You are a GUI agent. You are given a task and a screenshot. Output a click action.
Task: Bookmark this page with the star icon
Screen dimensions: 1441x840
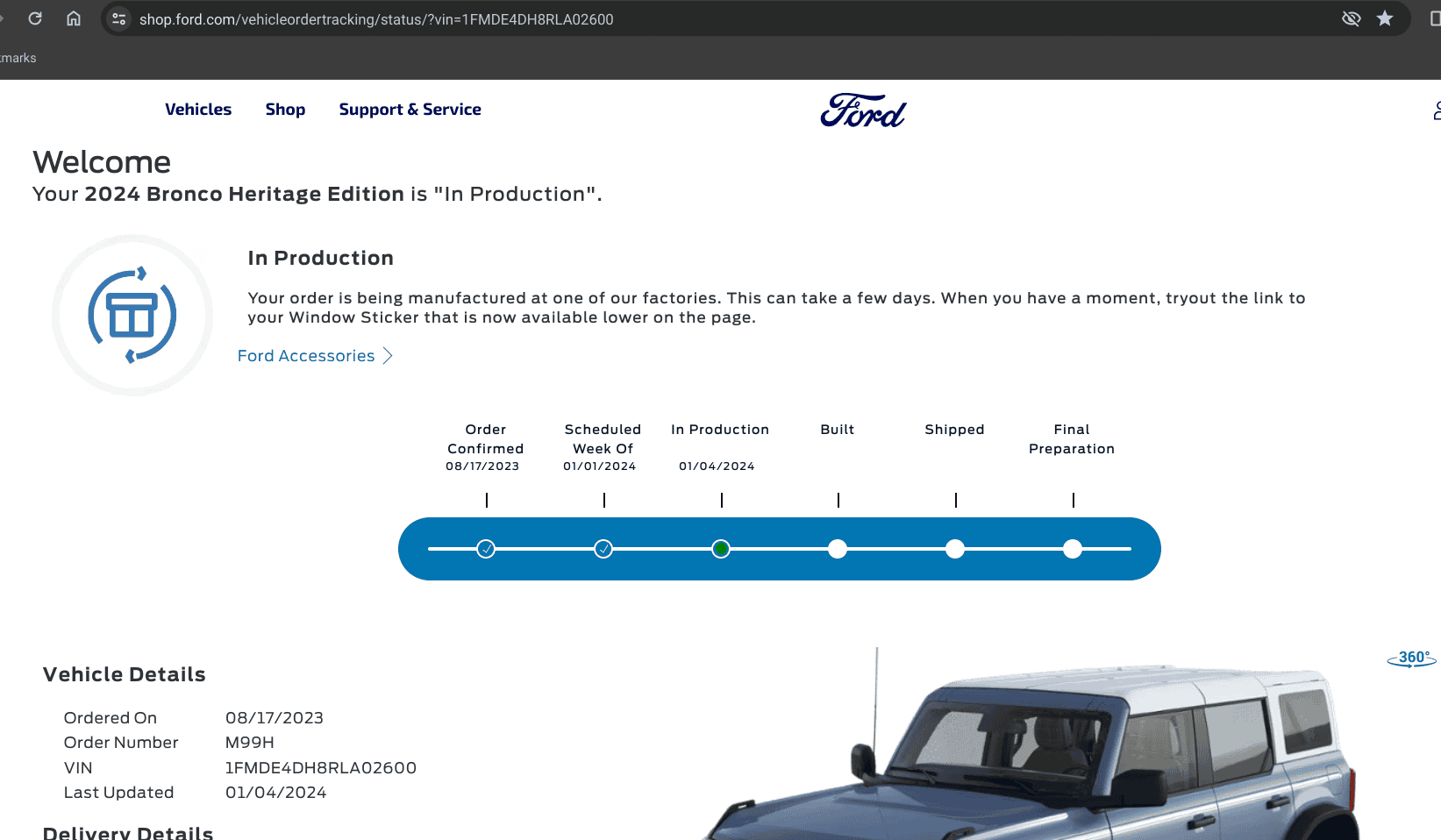[x=1385, y=18]
